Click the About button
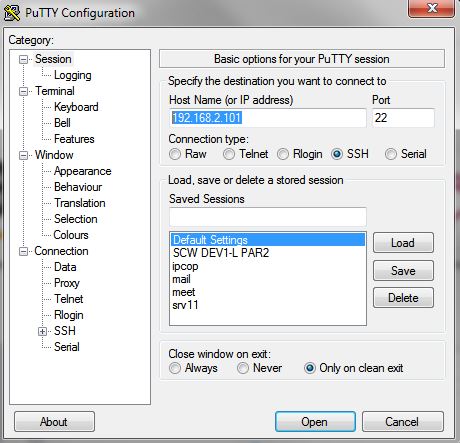 pyautogui.click(x=54, y=422)
